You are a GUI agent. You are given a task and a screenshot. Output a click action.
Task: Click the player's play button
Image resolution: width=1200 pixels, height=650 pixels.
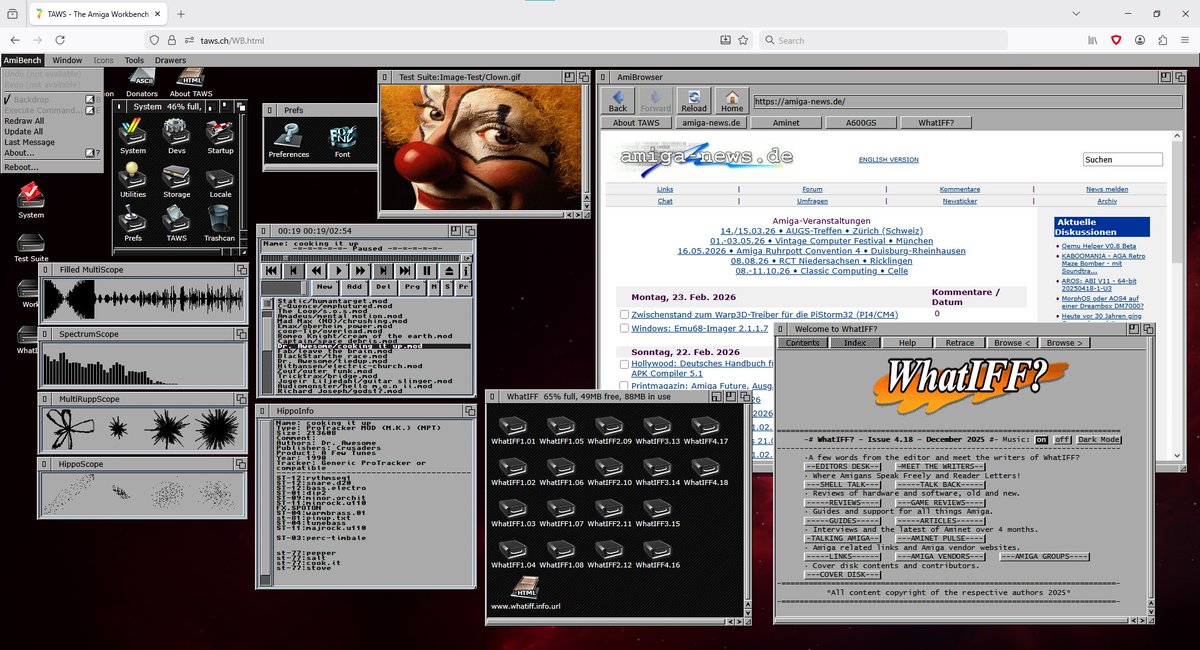point(338,271)
